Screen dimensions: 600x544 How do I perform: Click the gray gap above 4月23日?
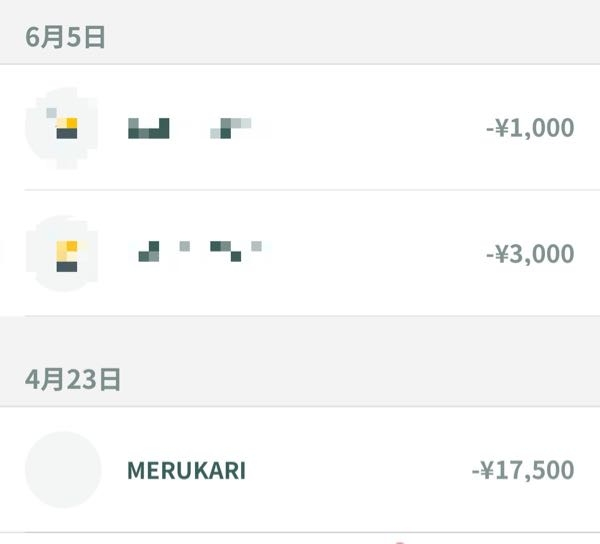pos(300,337)
